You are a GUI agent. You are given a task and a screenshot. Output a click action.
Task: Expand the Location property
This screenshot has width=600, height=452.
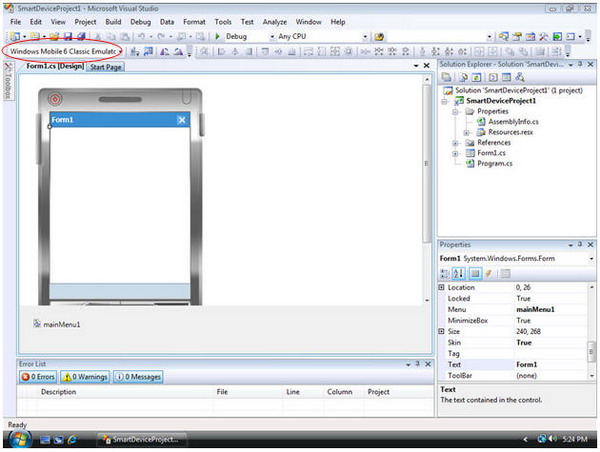[x=441, y=287]
